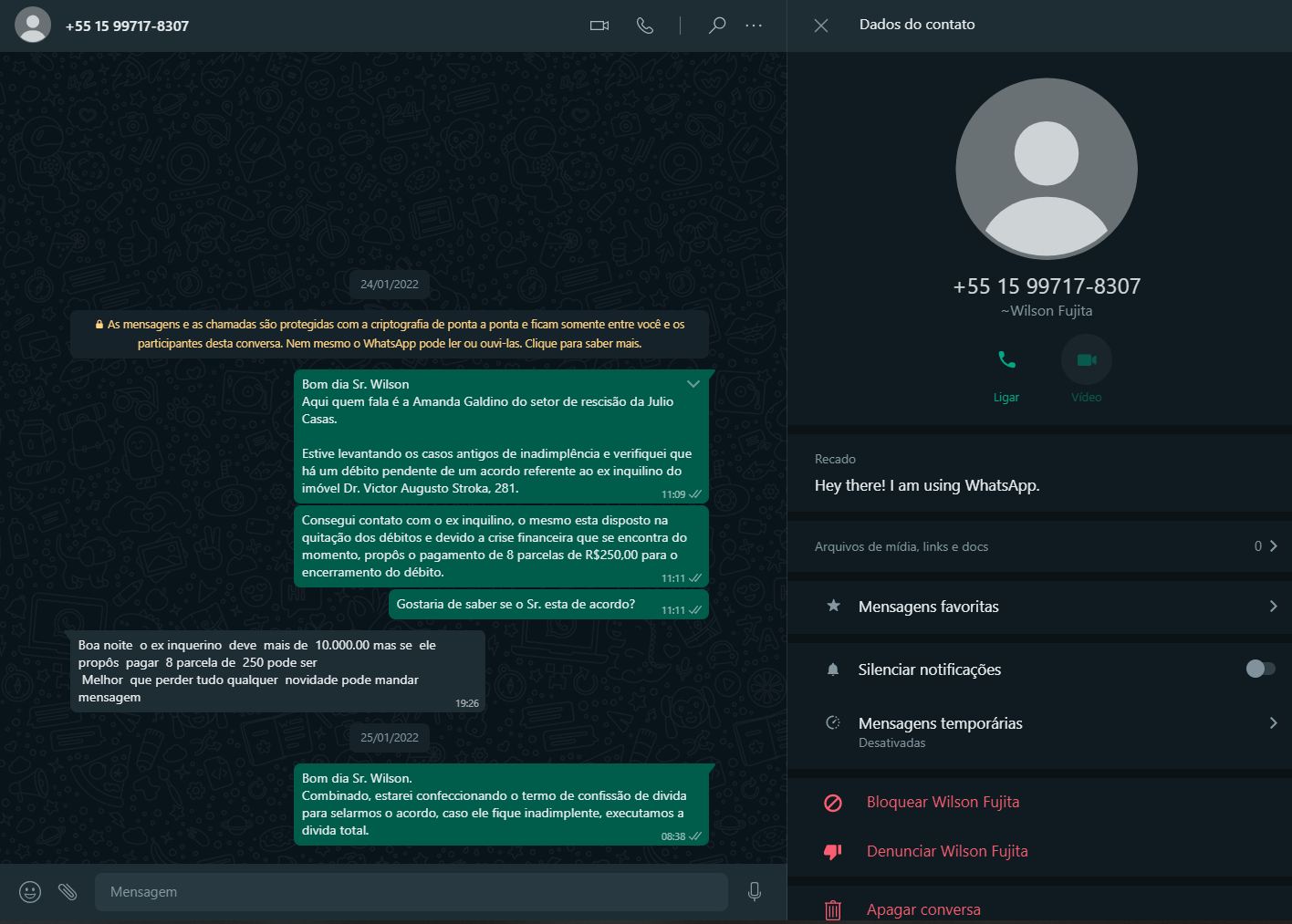This screenshot has width=1292, height=924.
Task: Click the Ligar phone icon
Action: 1006,360
